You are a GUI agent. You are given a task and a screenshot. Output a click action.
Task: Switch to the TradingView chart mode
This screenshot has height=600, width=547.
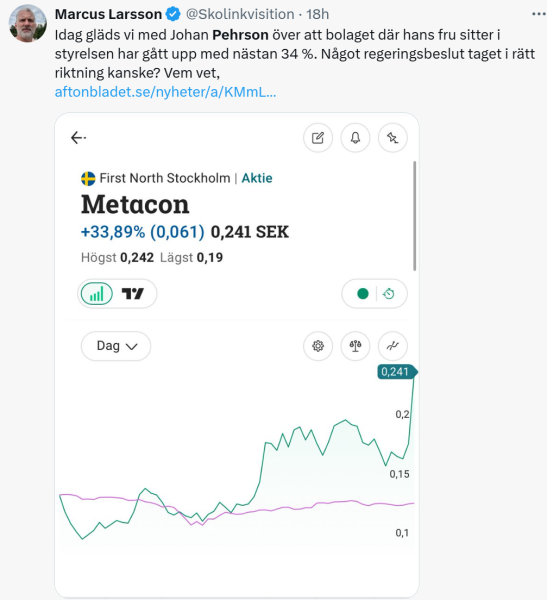(x=133, y=294)
